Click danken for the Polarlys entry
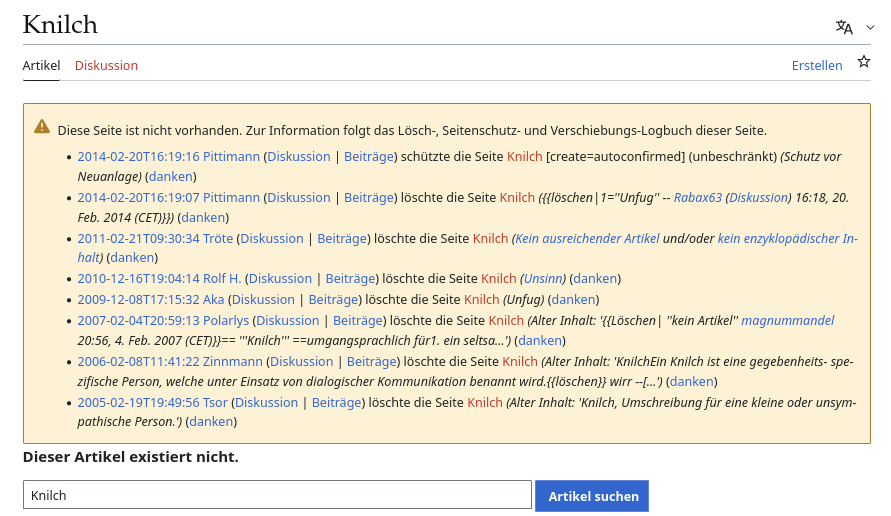This screenshot has width=891, height=516. pyautogui.click(x=540, y=340)
